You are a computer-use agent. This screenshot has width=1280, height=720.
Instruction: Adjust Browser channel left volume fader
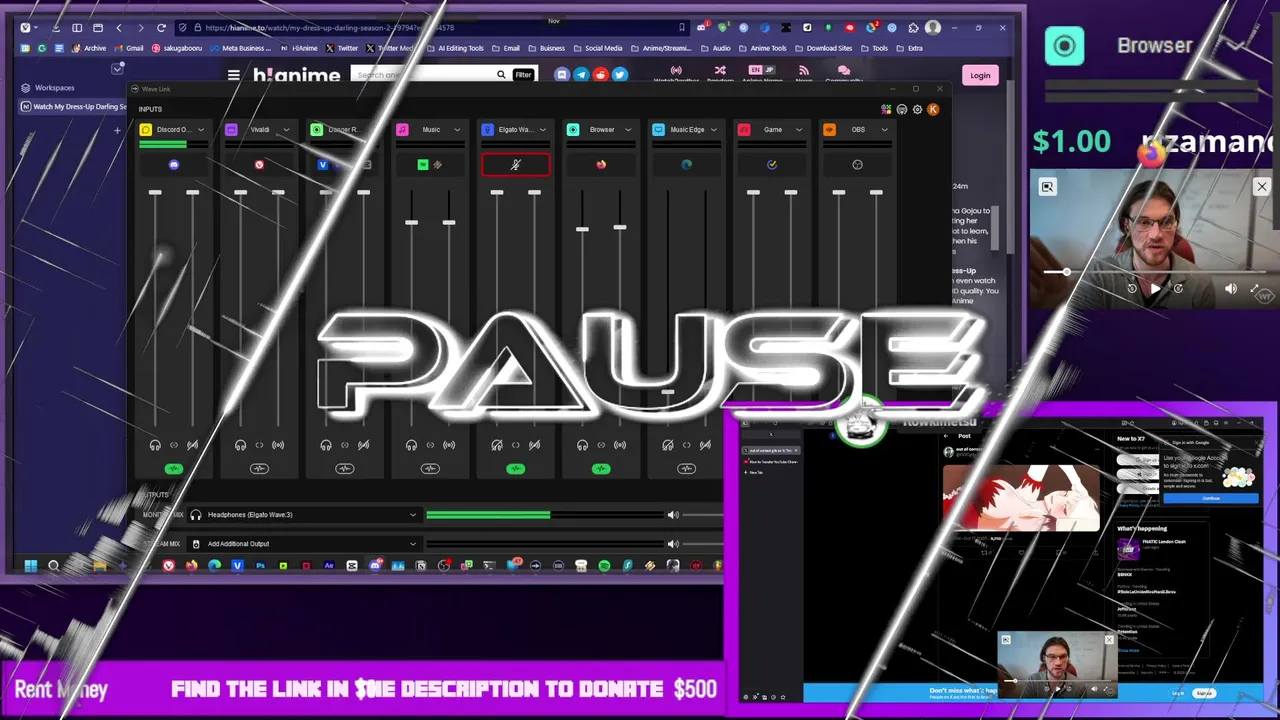pyautogui.click(x=582, y=229)
